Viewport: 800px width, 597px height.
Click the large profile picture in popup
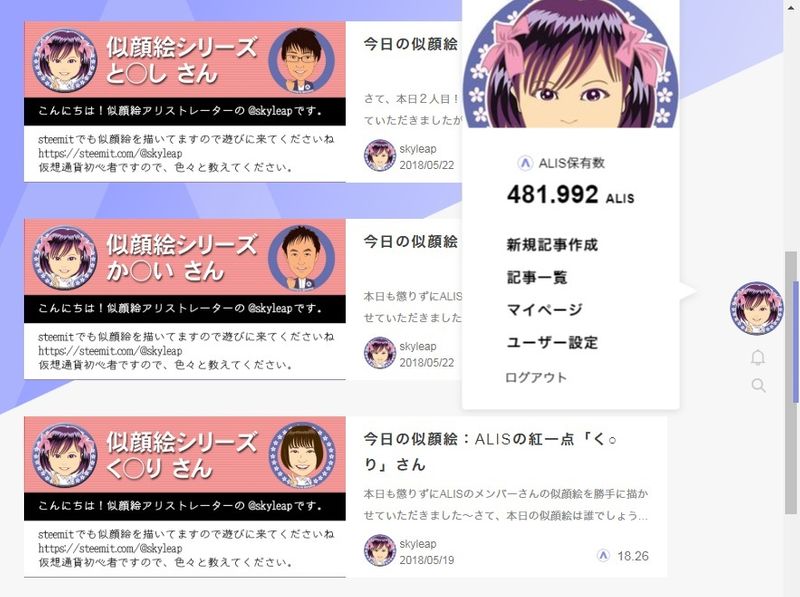click(570, 64)
